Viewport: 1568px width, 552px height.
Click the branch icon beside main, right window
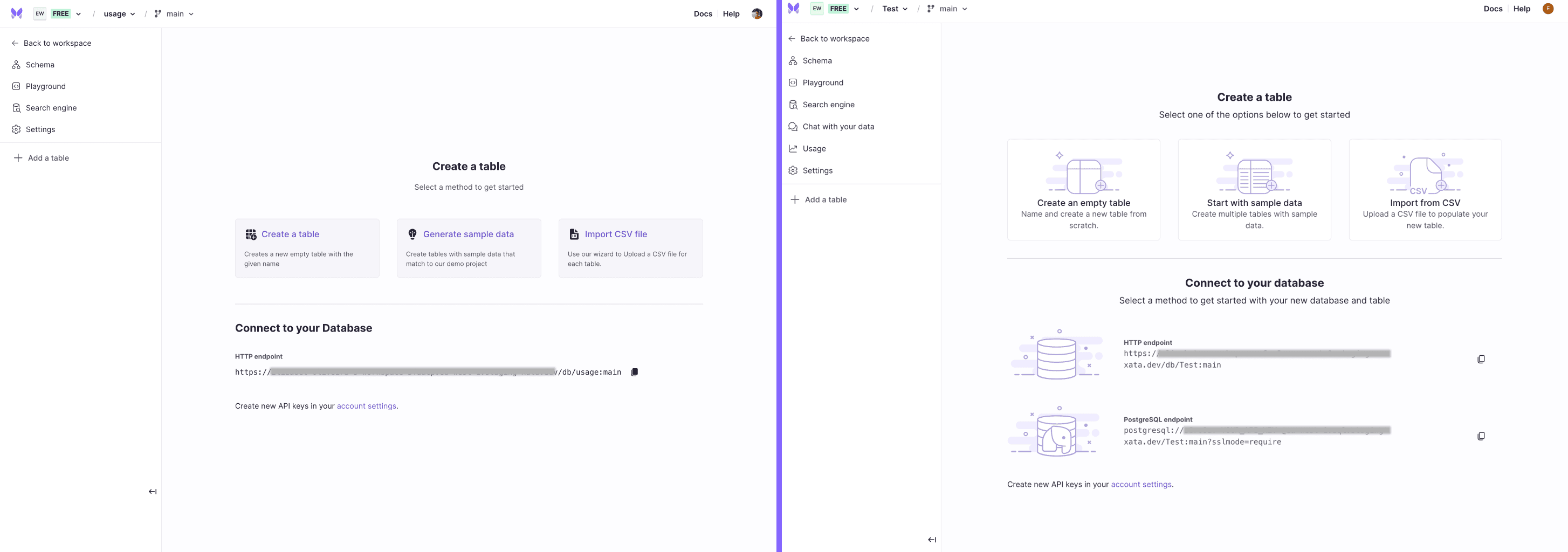click(x=931, y=9)
